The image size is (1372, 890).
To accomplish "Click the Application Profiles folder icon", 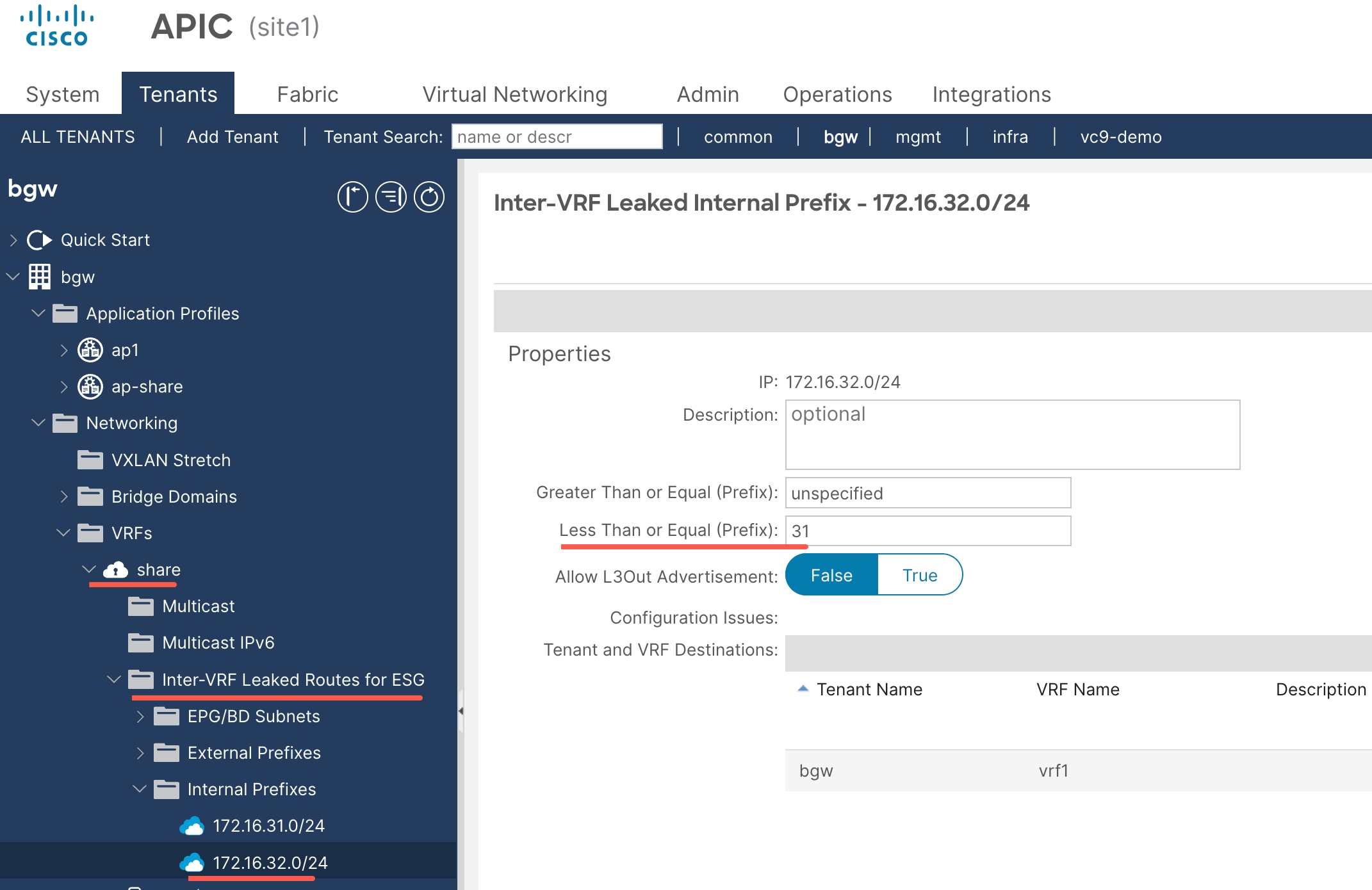I will (65, 314).
